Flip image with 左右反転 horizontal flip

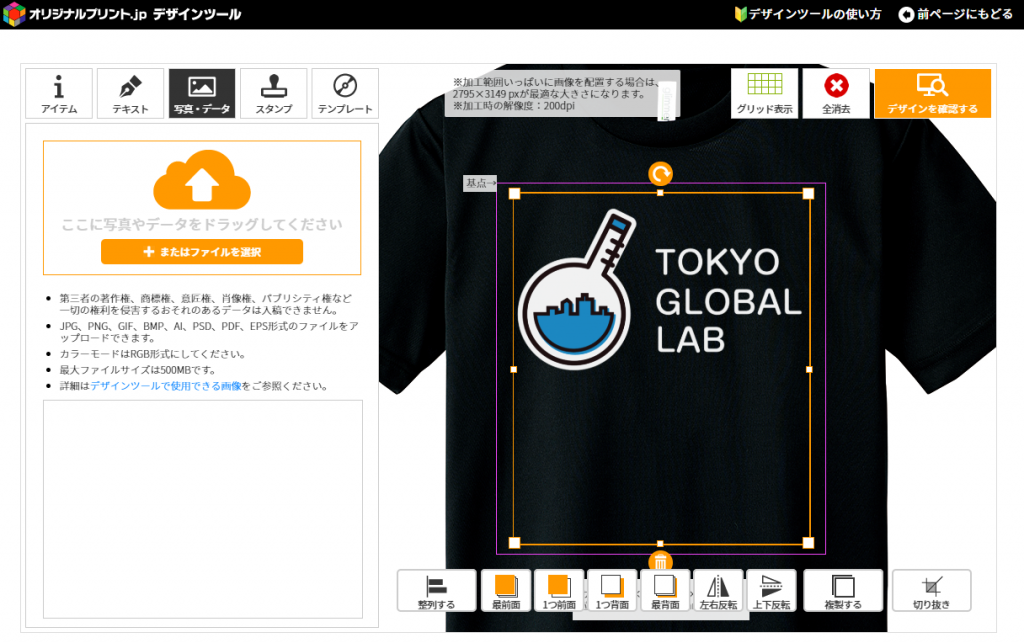tap(718, 591)
